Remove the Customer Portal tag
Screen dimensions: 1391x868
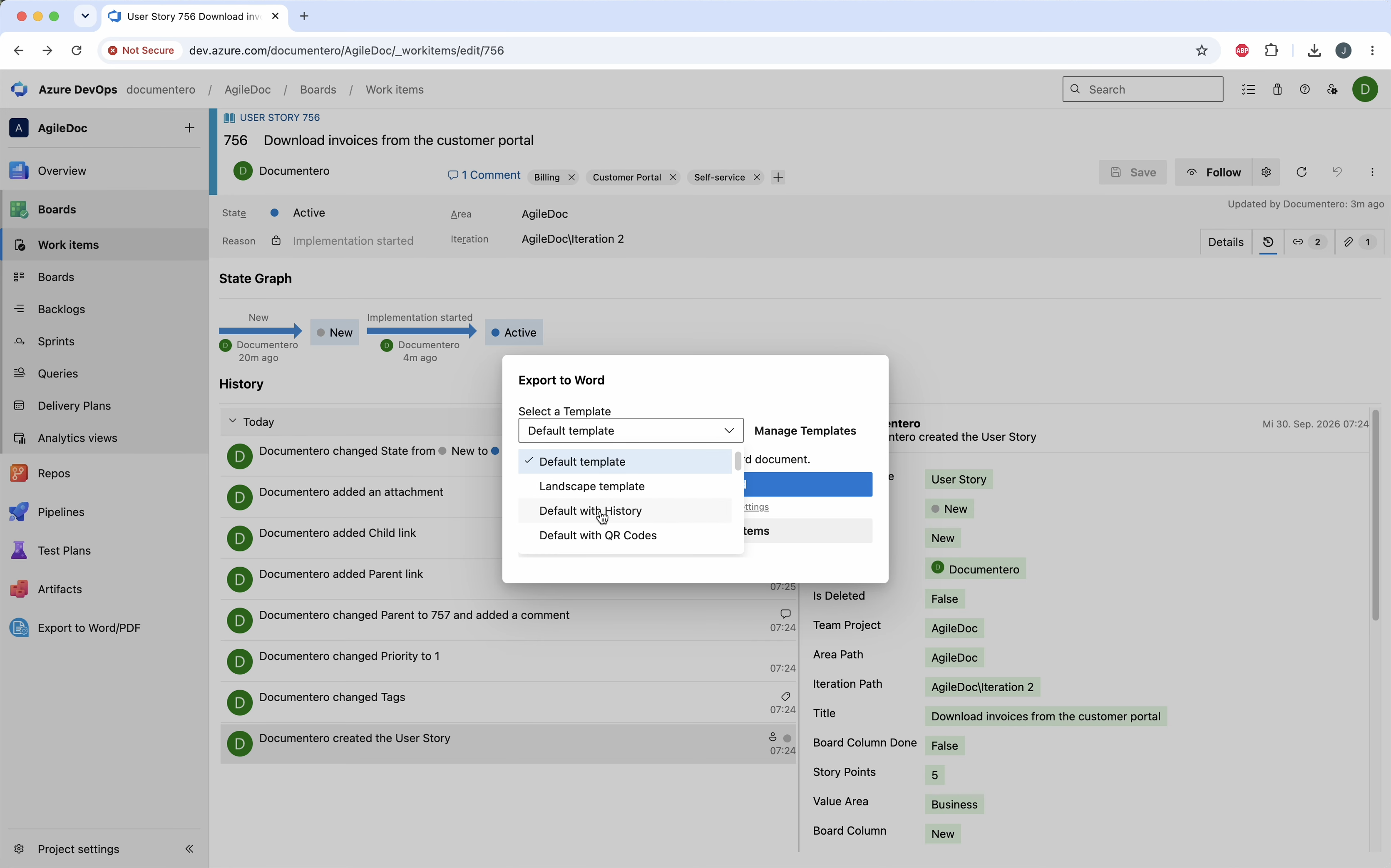pos(673,177)
